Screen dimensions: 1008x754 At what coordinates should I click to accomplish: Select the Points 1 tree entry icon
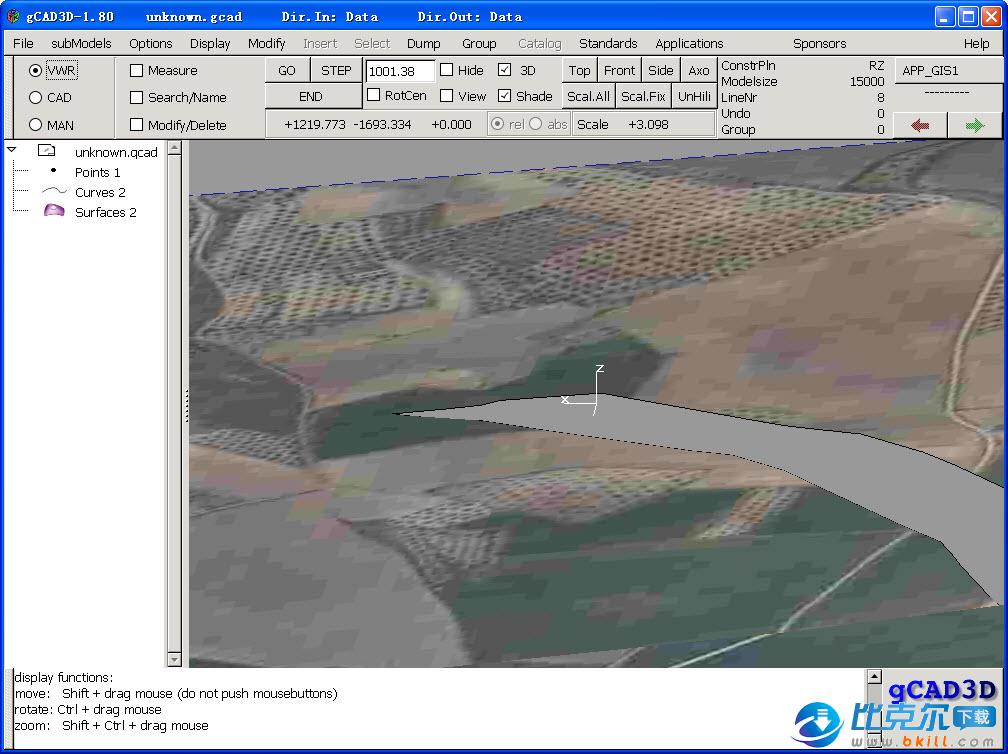53,172
